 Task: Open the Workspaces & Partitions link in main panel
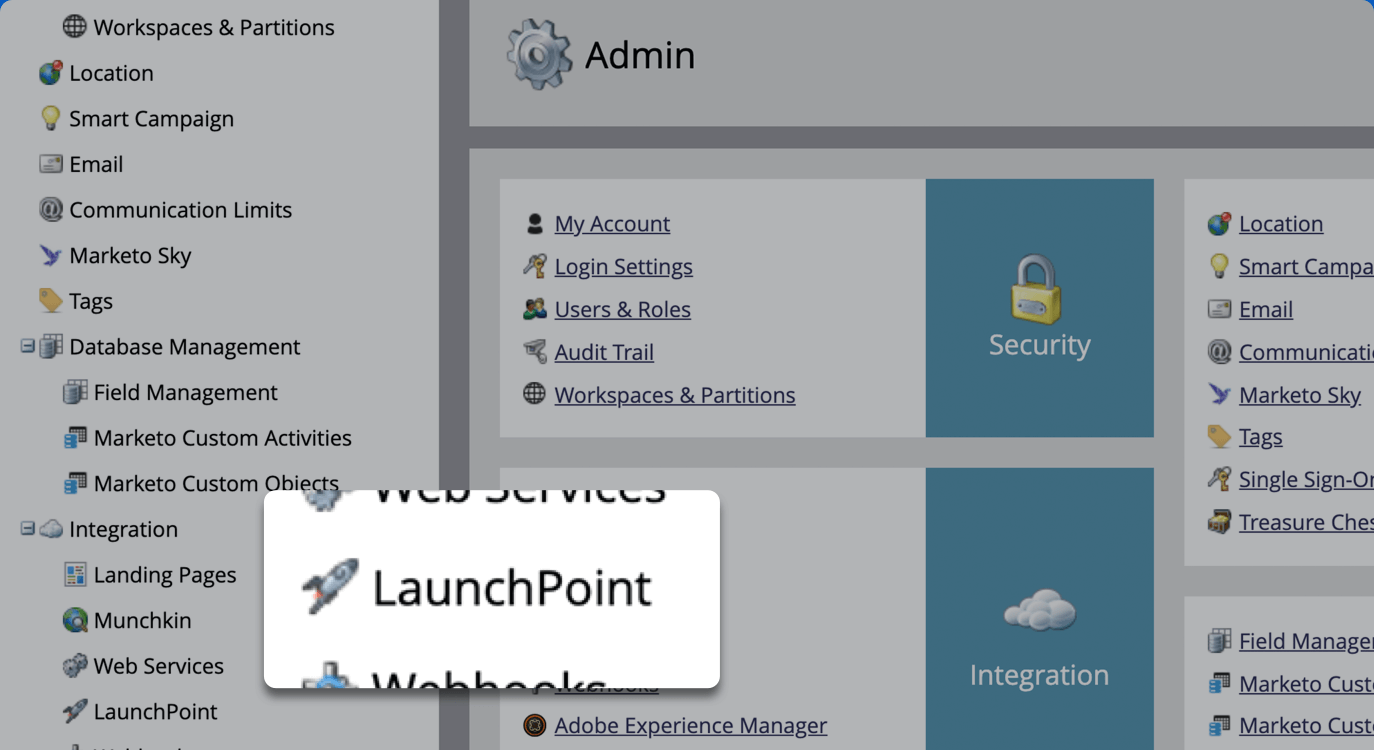coord(675,395)
